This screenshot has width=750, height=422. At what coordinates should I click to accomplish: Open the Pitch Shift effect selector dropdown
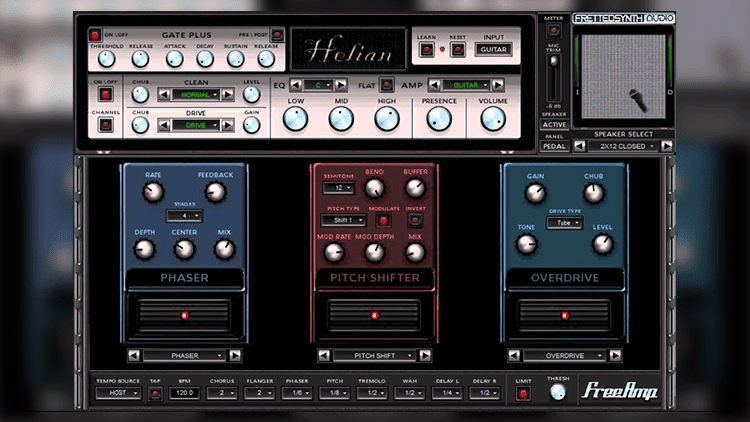pos(375,355)
